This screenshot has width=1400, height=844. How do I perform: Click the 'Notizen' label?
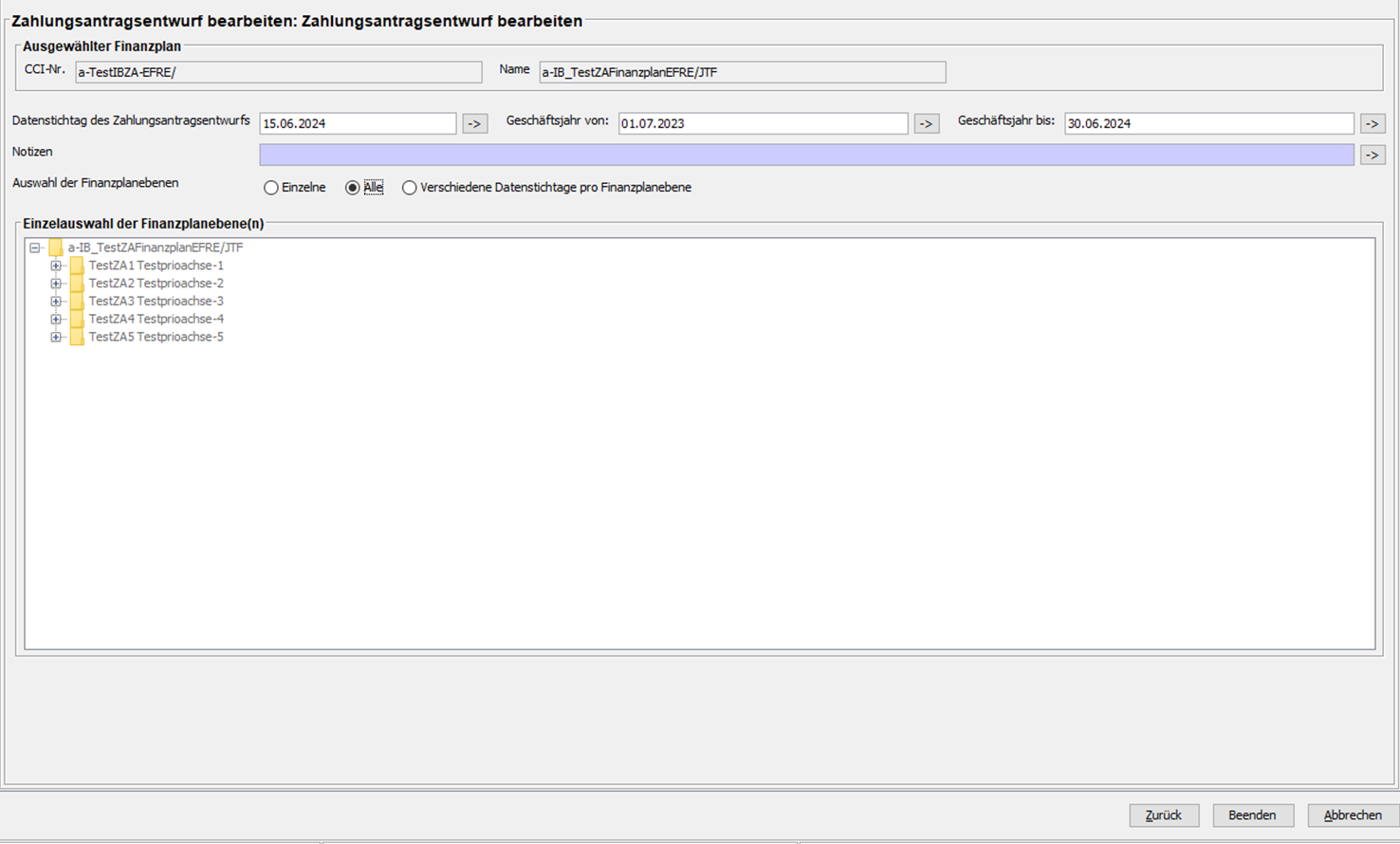tap(32, 152)
